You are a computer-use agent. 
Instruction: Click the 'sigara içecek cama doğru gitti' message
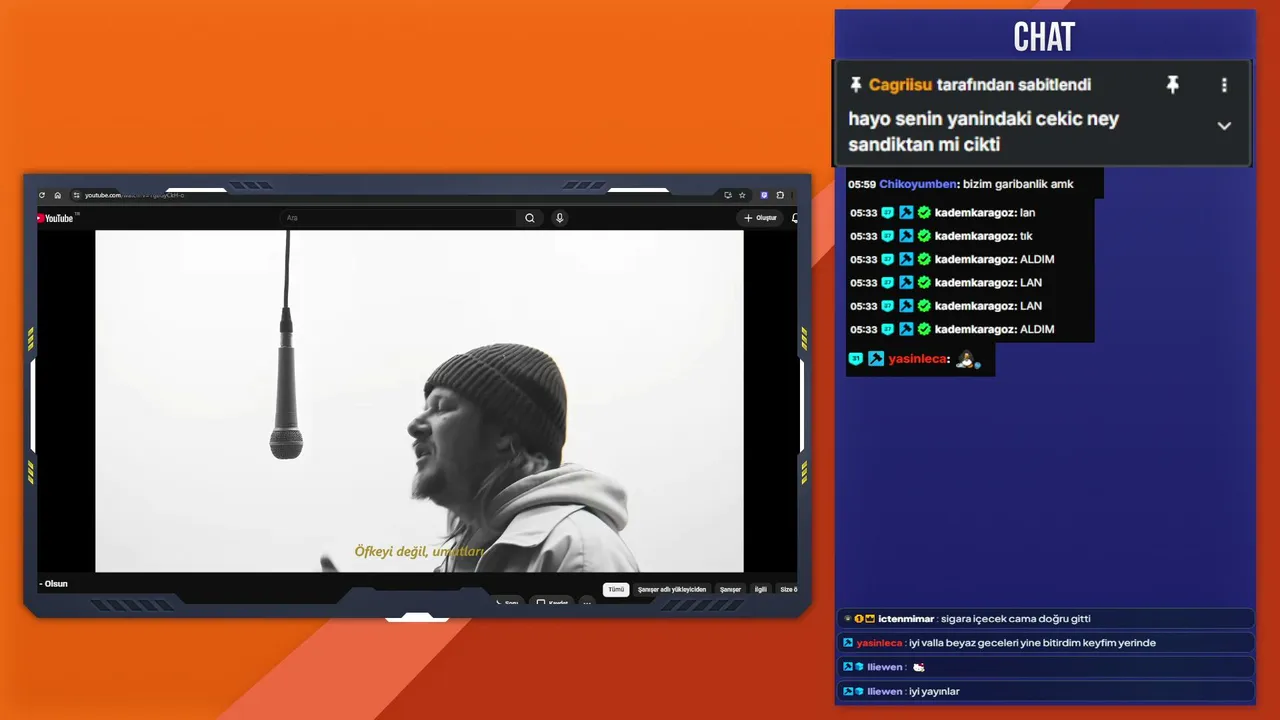1016,619
